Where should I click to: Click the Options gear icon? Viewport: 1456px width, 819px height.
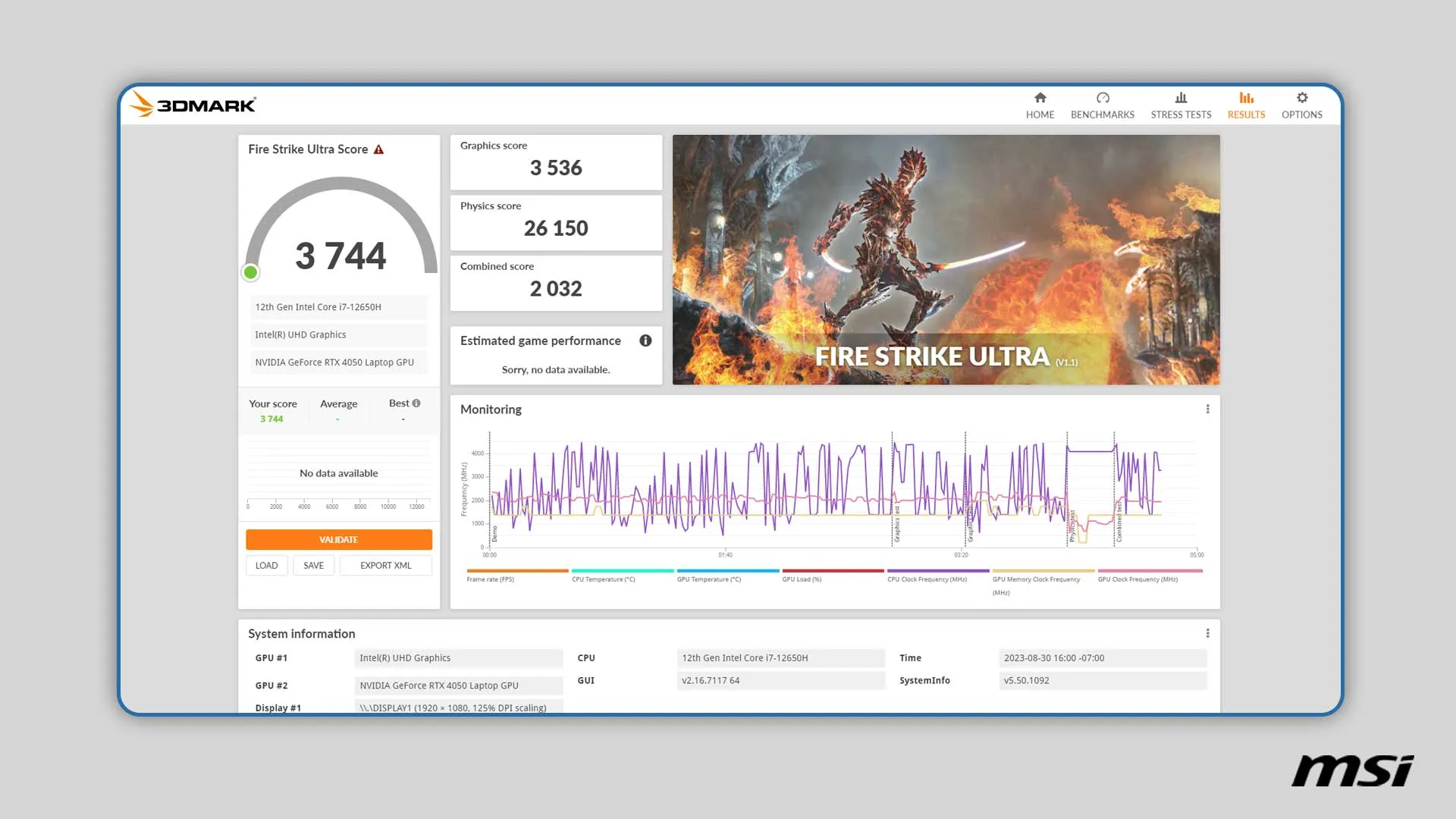[x=1302, y=98]
